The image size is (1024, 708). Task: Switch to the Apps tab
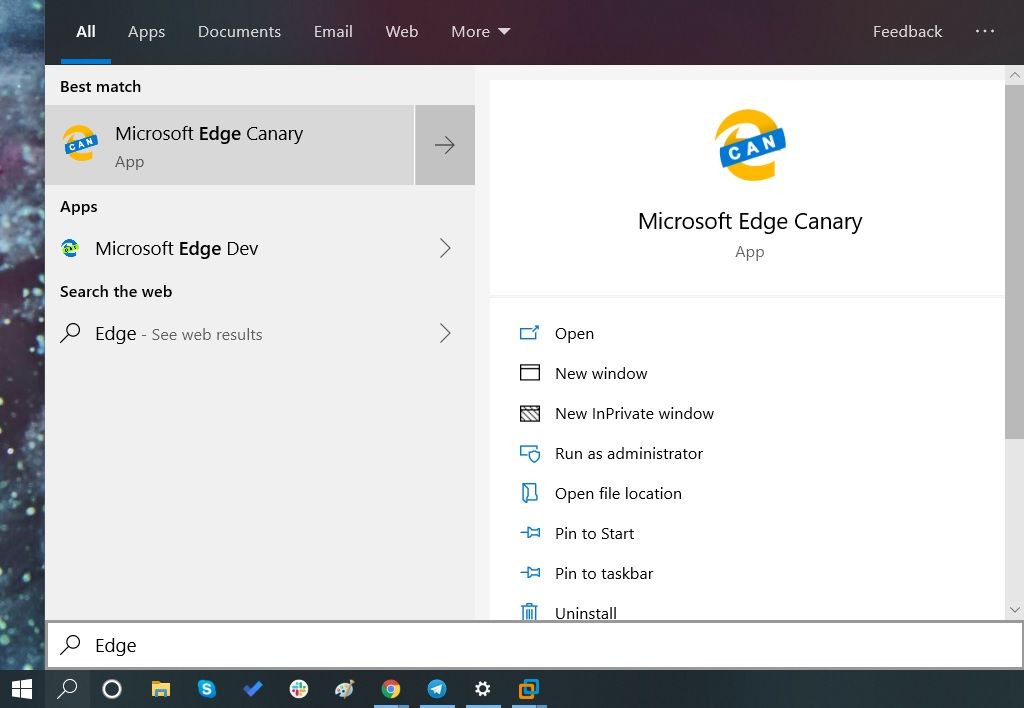[x=146, y=32]
